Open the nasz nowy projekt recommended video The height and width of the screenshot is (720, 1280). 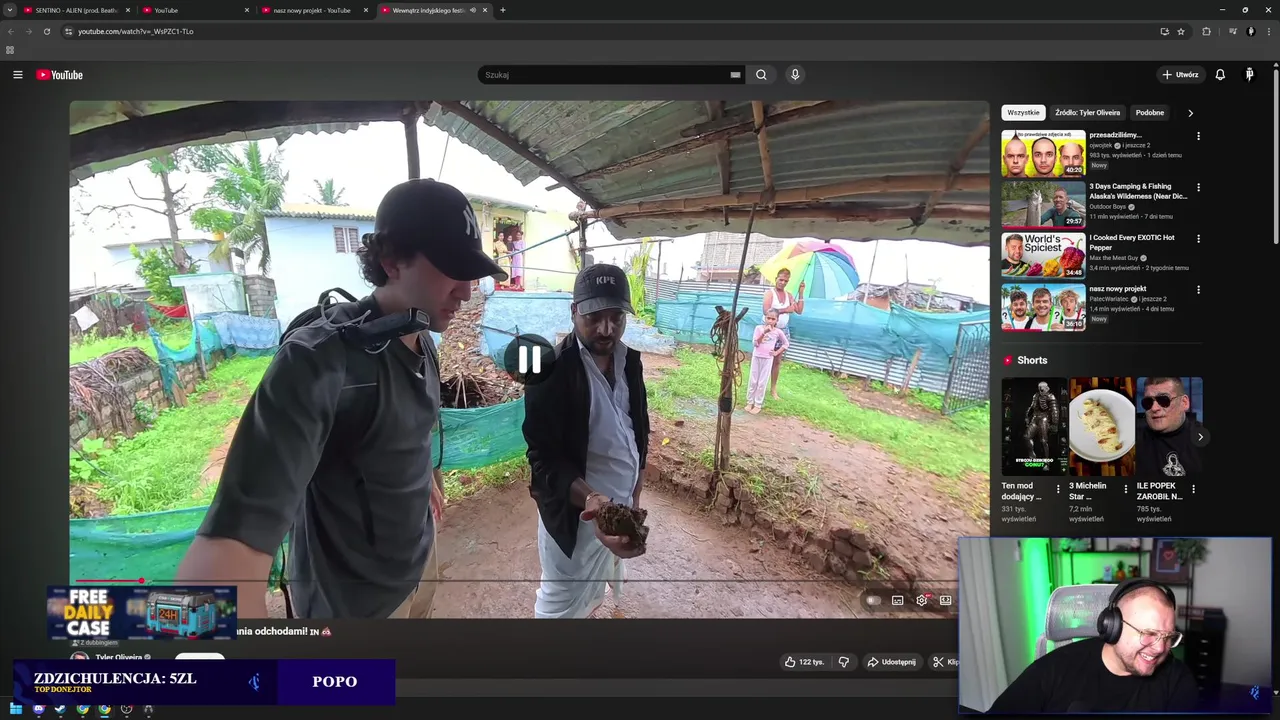1043,307
